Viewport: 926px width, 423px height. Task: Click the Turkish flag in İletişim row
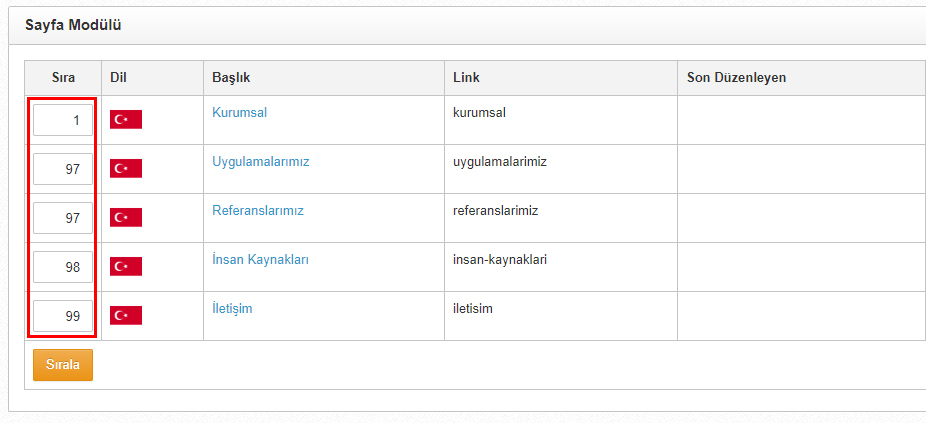pos(126,315)
